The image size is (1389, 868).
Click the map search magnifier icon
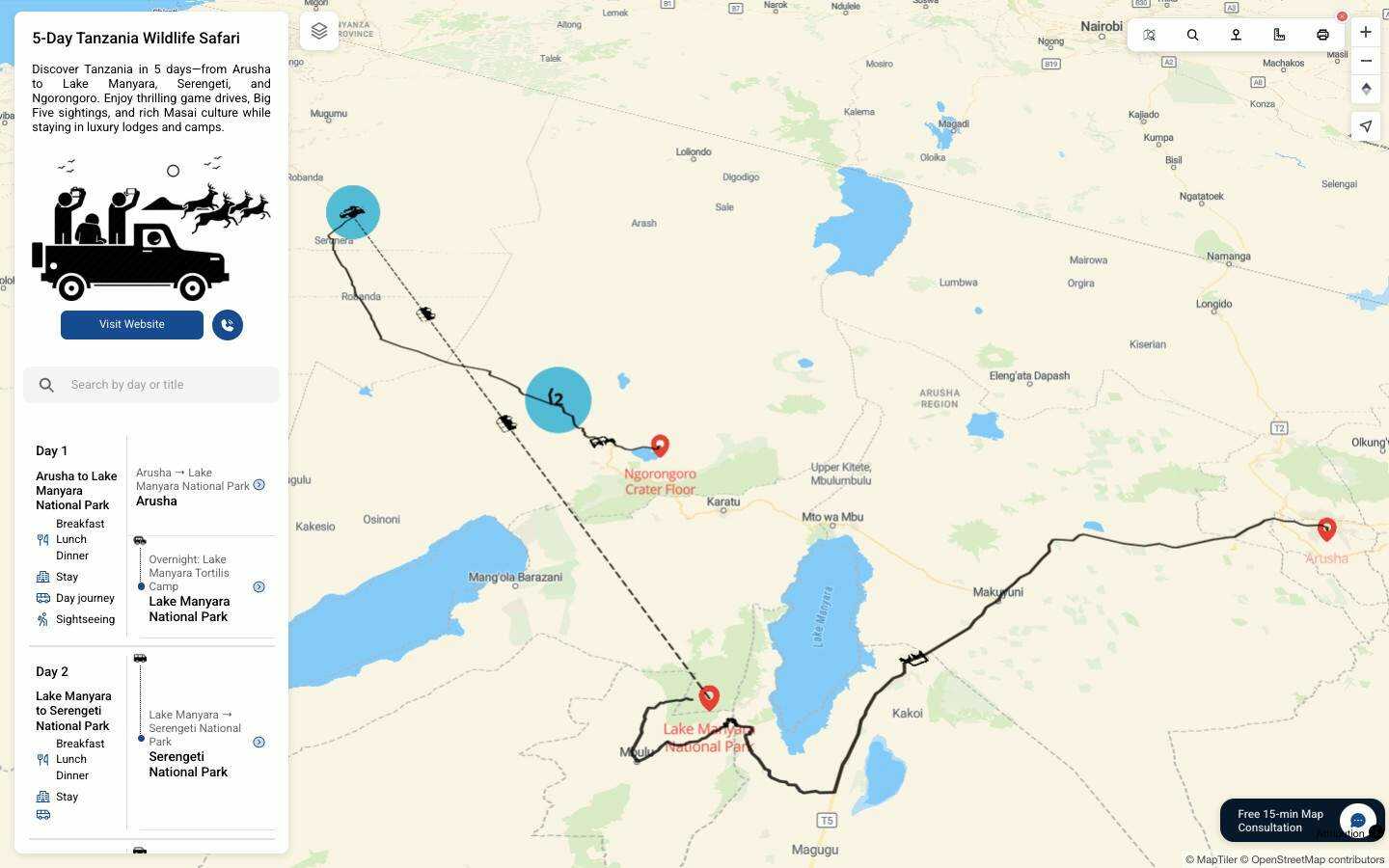click(1192, 35)
